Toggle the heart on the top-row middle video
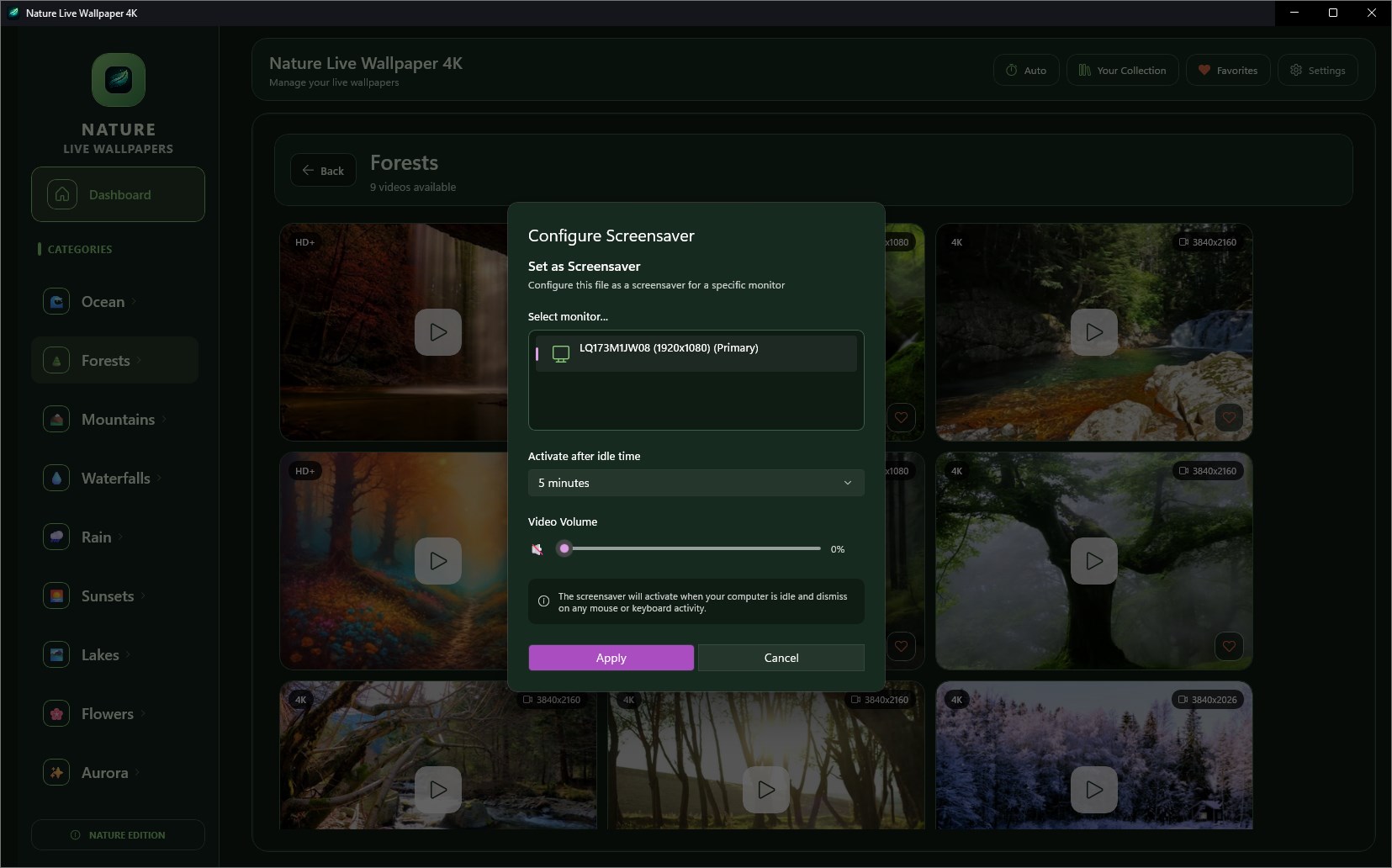The width and height of the screenshot is (1392, 868). point(901,417)
